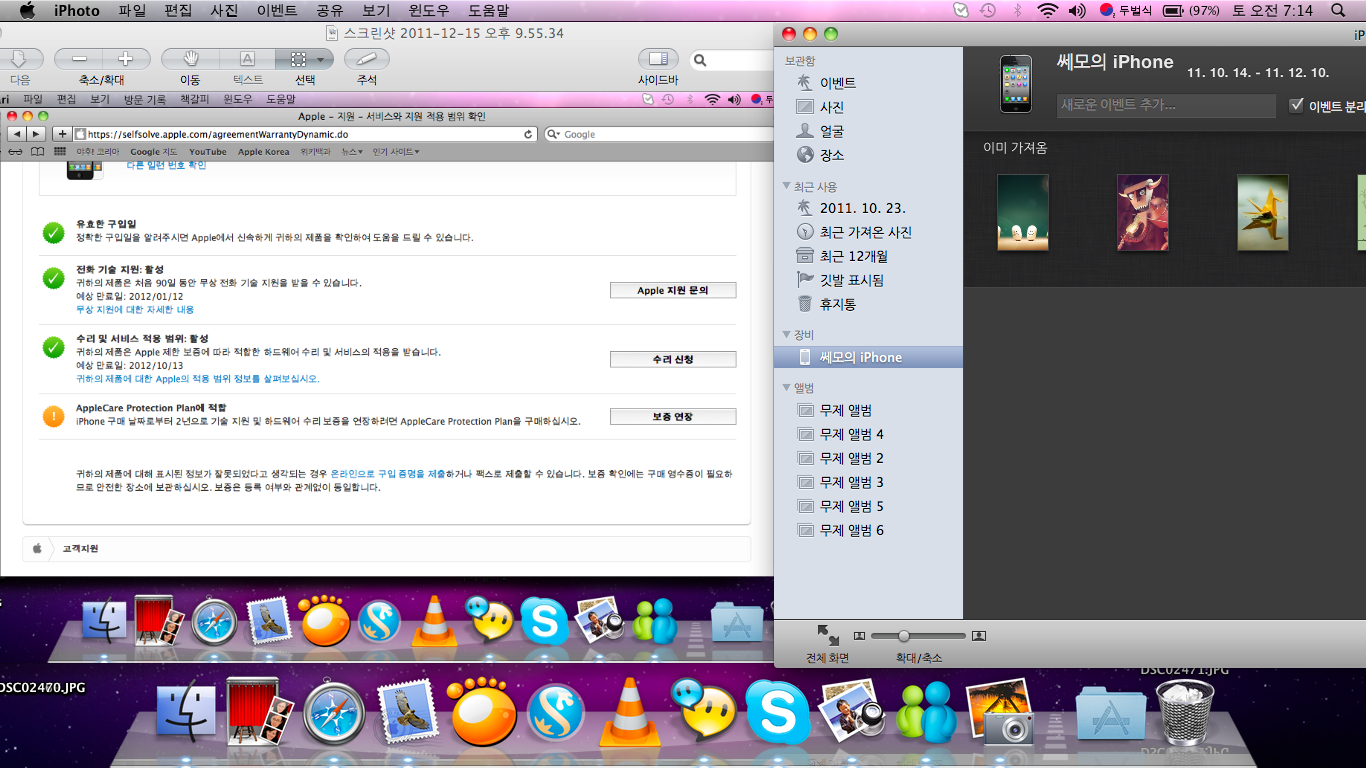This screenshot has height=768, width=1366.
Task: Open the 사진 menu
Action: 224,10
